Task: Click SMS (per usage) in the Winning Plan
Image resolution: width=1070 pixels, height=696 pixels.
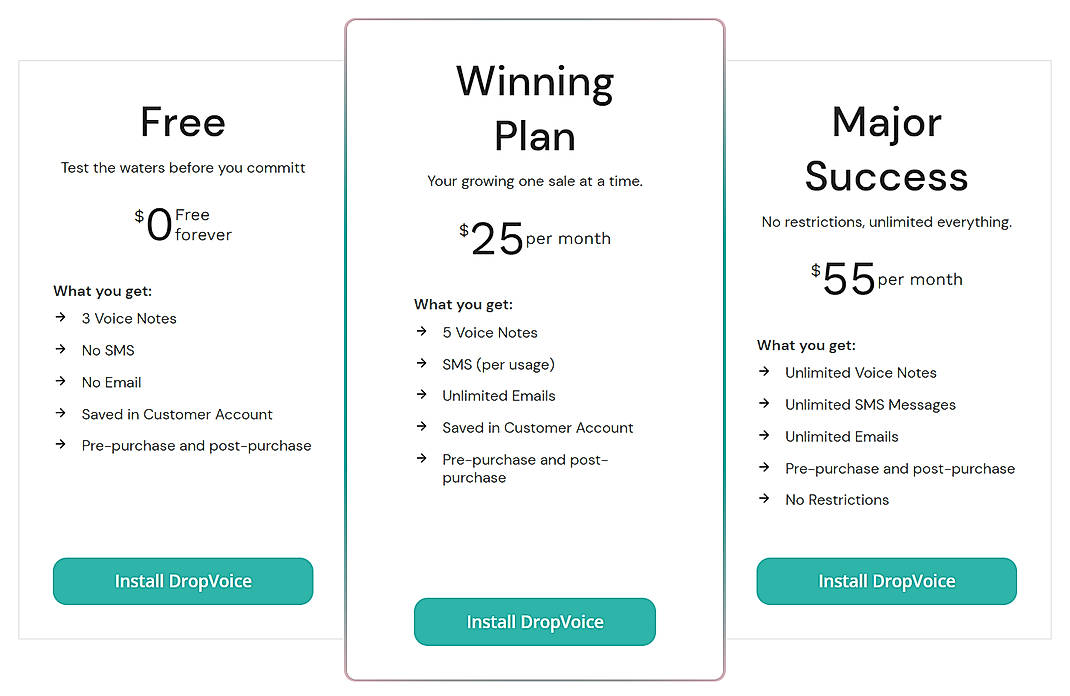Action: coord(498,364)
